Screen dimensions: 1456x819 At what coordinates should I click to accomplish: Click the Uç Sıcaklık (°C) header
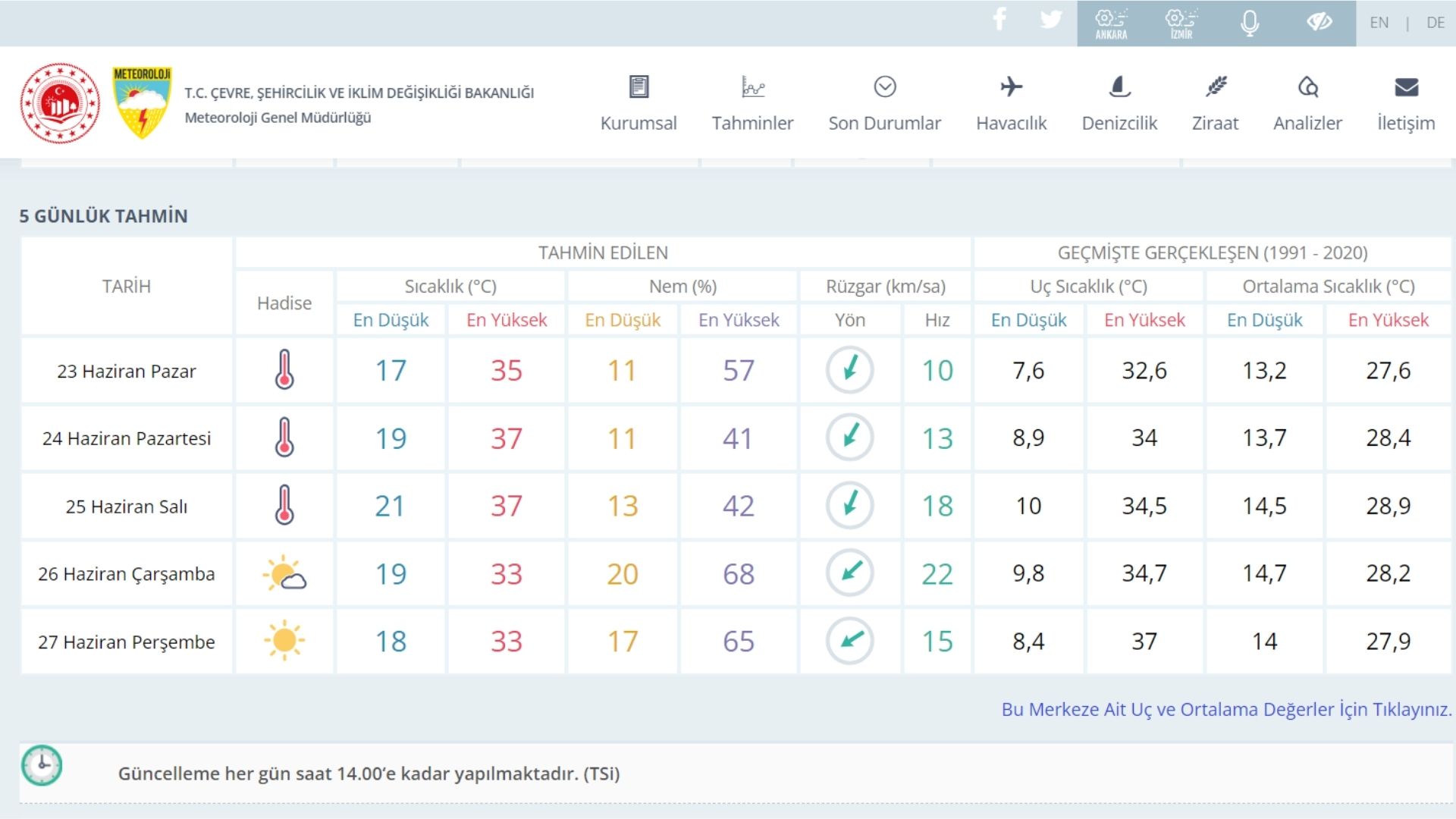(1088, 286)
